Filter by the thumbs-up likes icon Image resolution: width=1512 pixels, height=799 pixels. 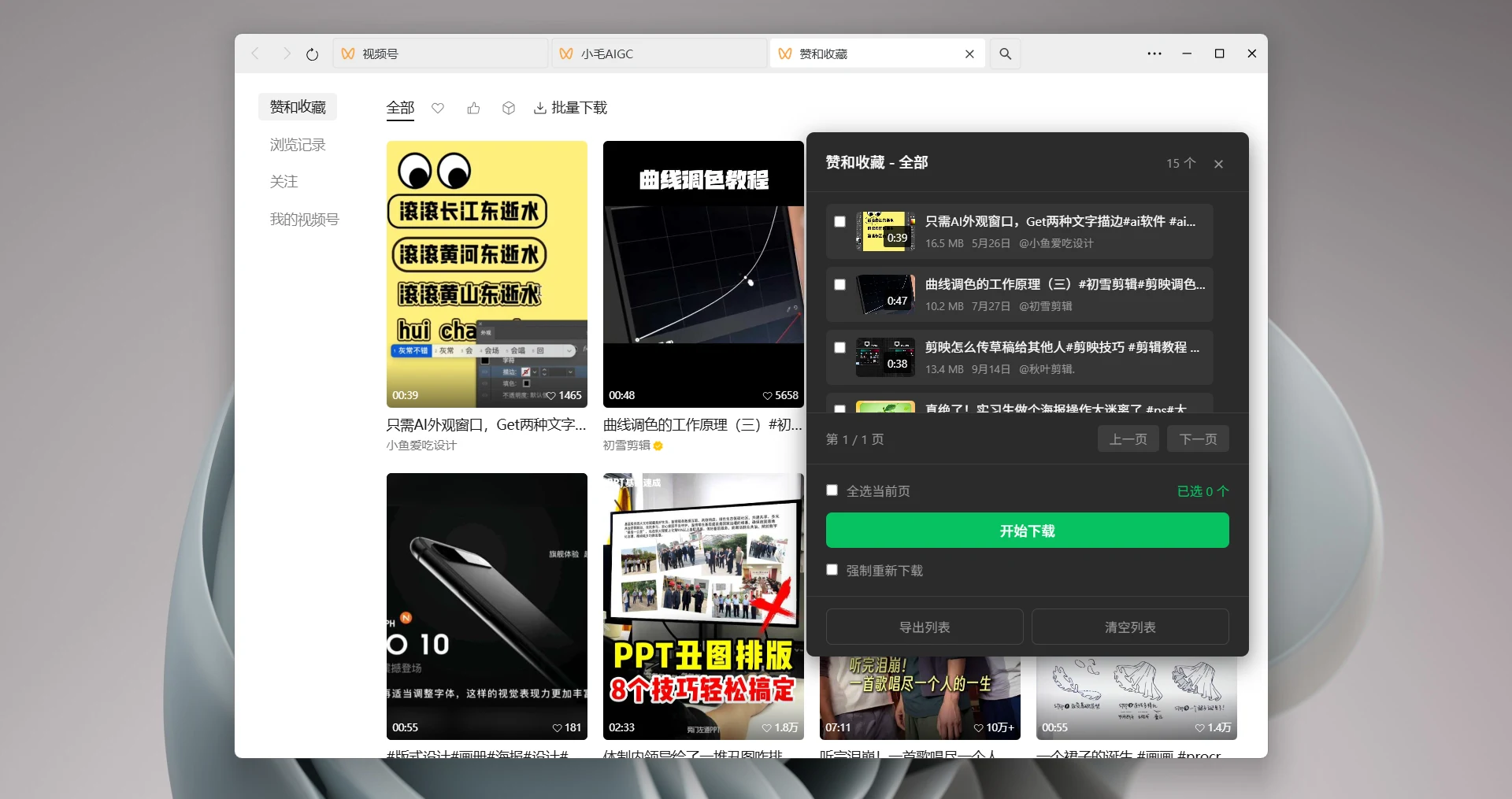473,108
